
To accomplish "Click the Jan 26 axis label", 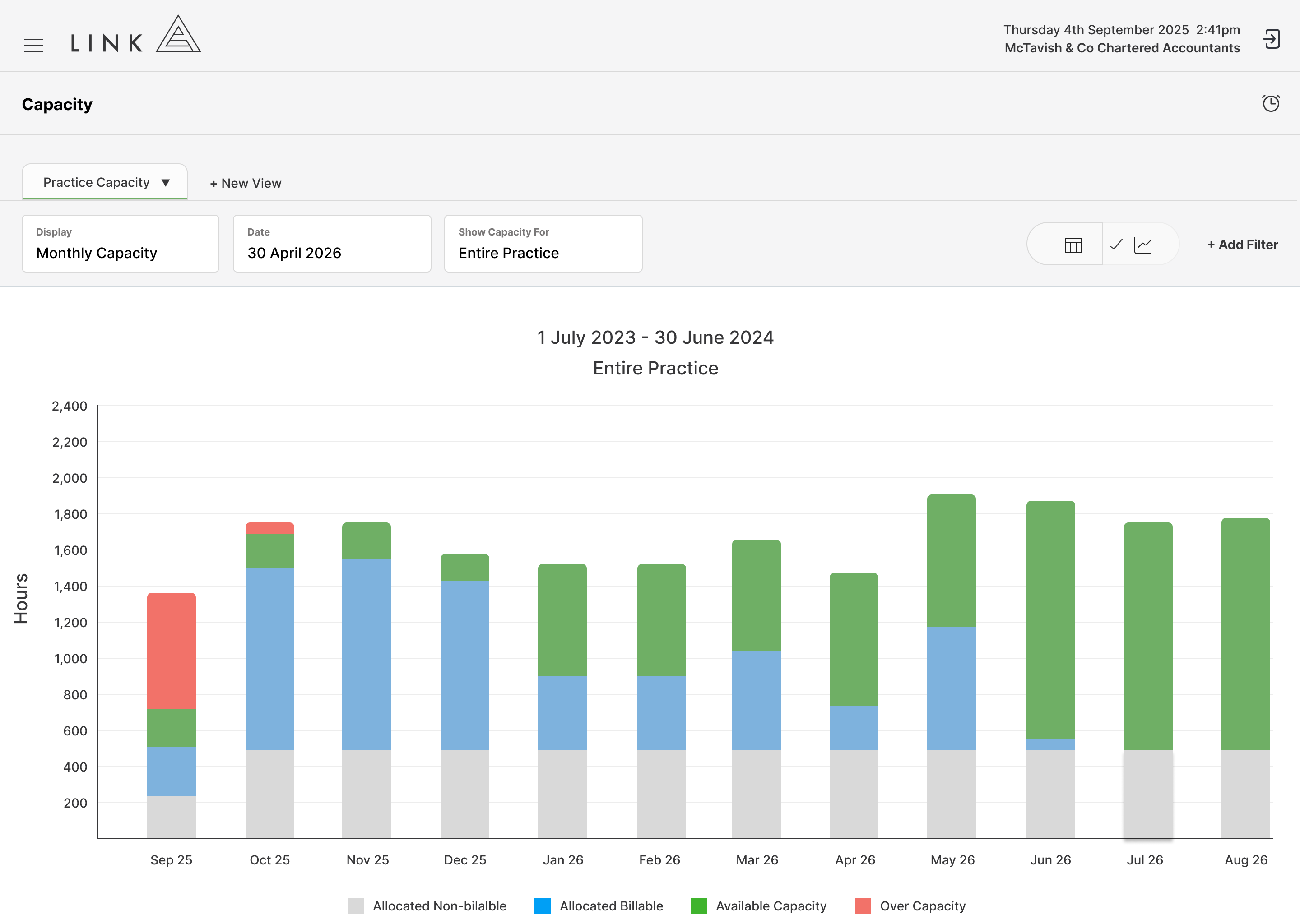I will (563, 859).
